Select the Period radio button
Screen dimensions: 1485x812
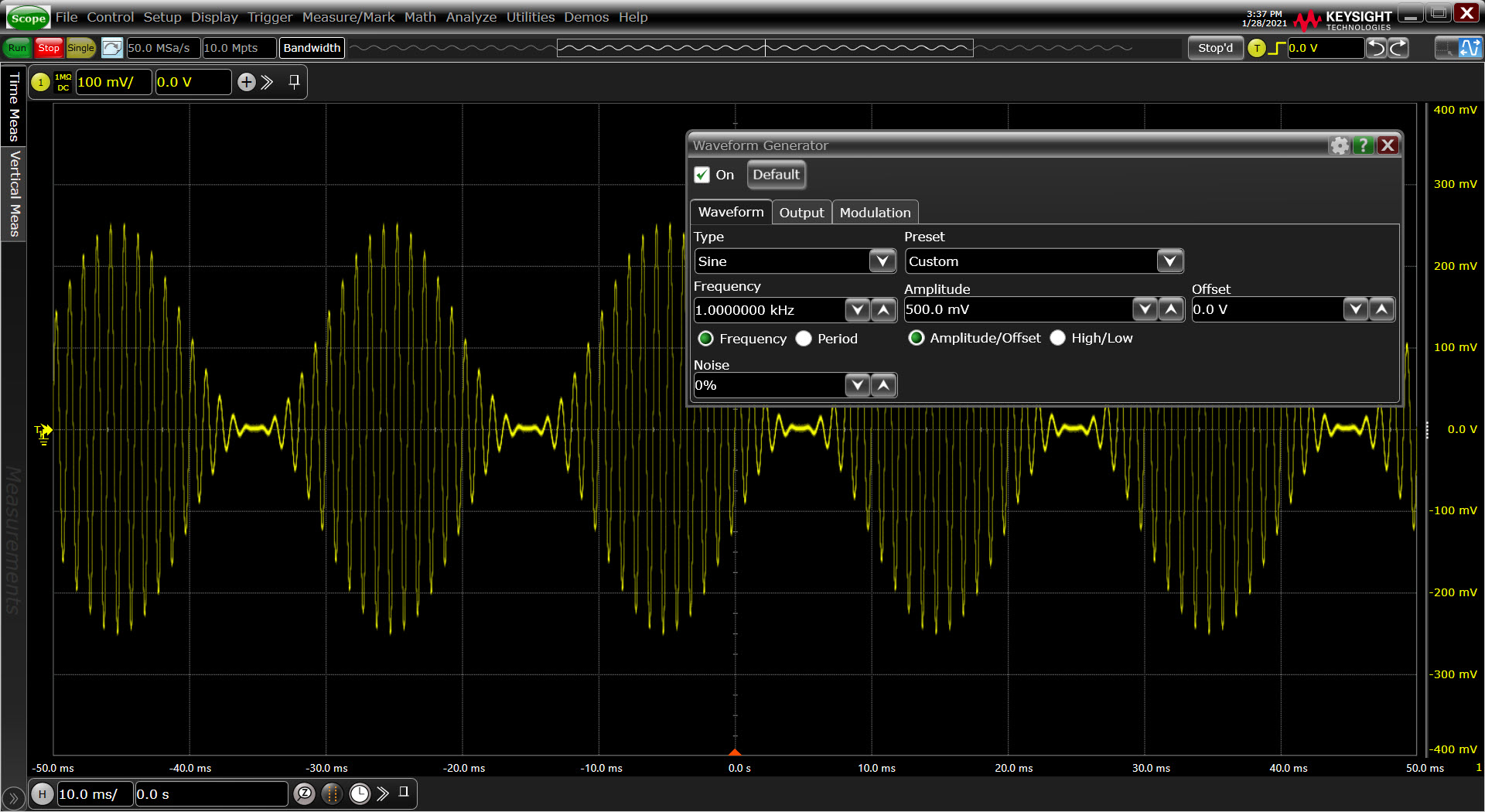point(804,339)
